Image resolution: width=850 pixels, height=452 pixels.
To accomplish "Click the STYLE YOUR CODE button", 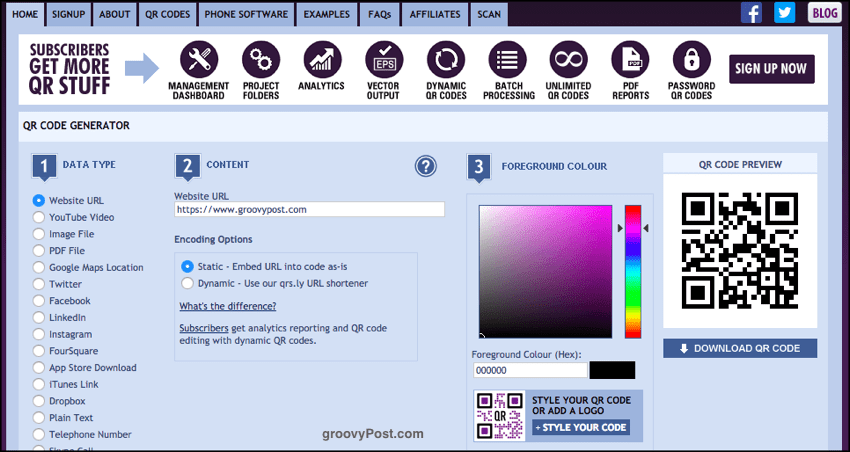I will (x=581, y=427).
